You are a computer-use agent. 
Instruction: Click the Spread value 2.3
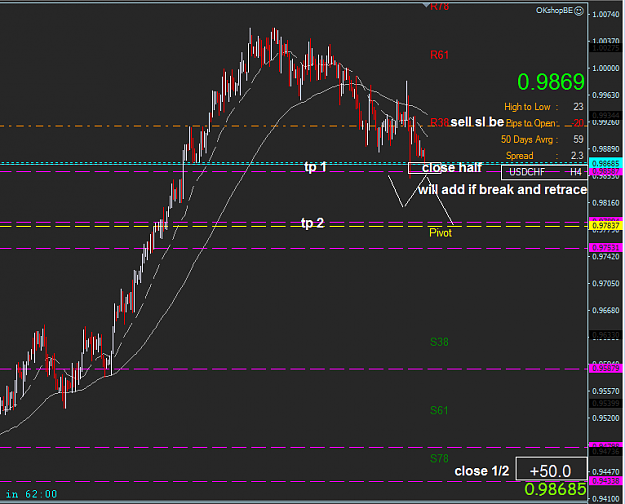577,156
